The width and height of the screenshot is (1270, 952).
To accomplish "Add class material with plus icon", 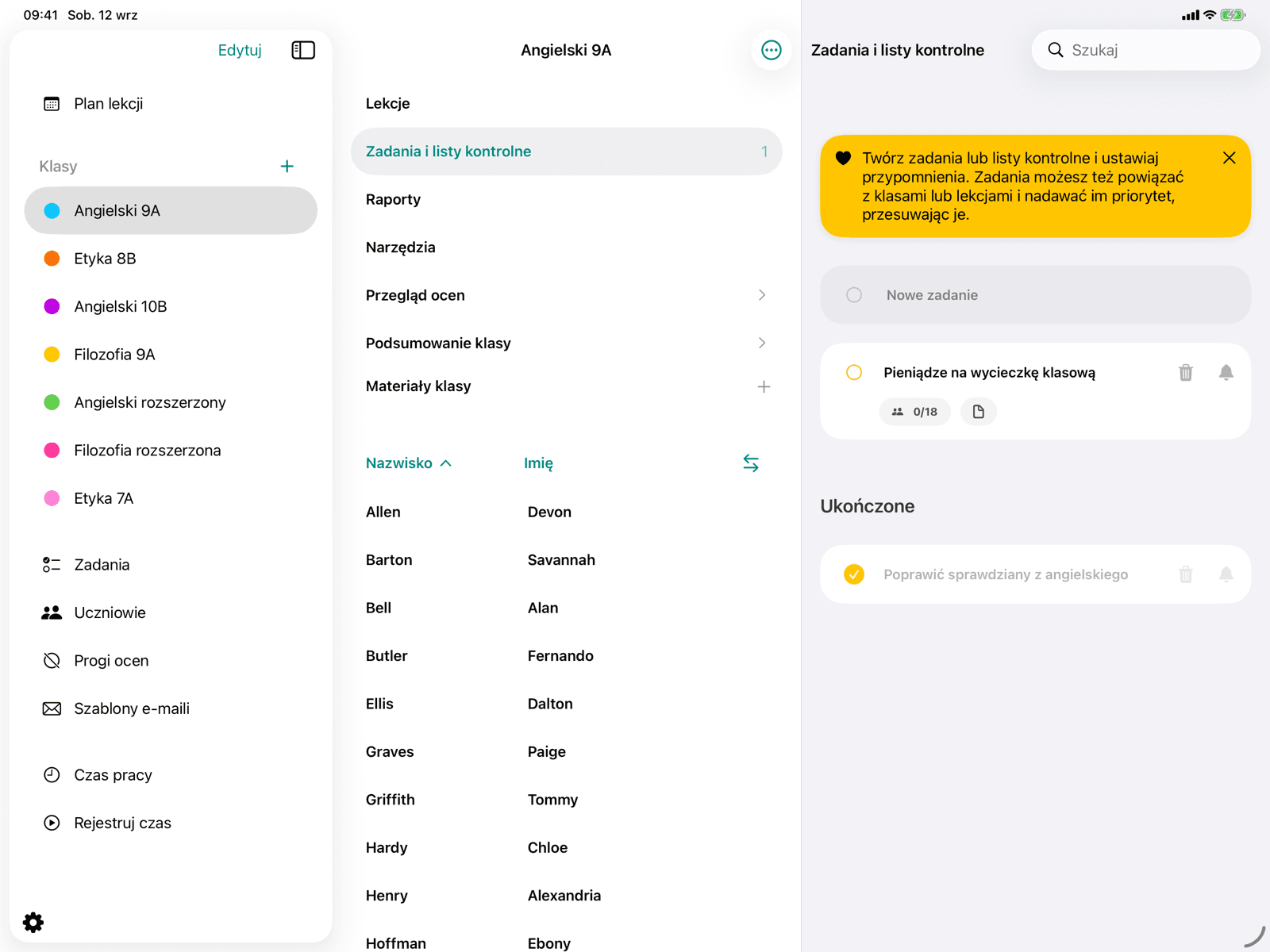I will (x=764, y=386).
